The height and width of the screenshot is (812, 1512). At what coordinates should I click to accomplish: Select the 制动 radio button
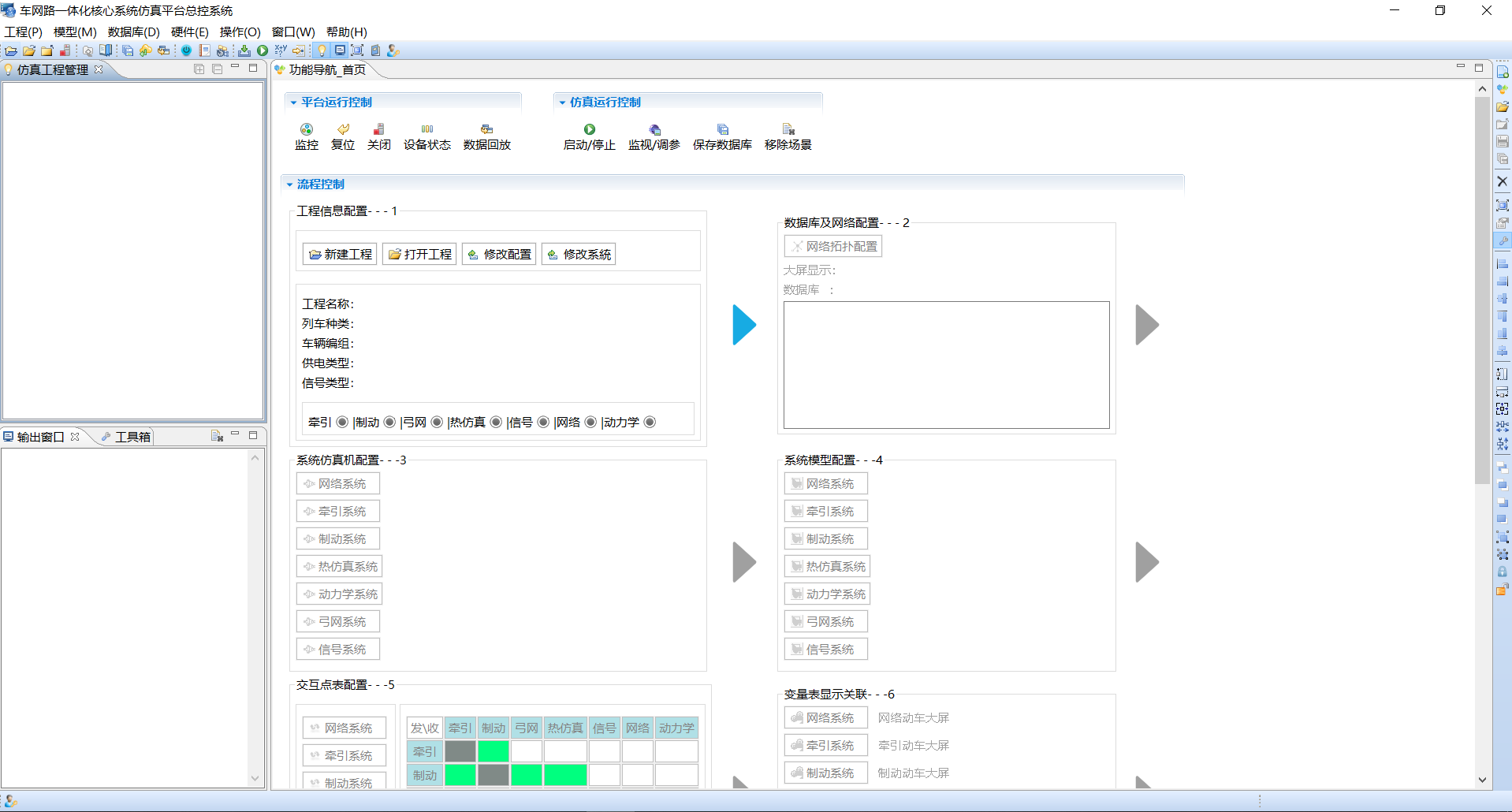[x=389, y=422]
